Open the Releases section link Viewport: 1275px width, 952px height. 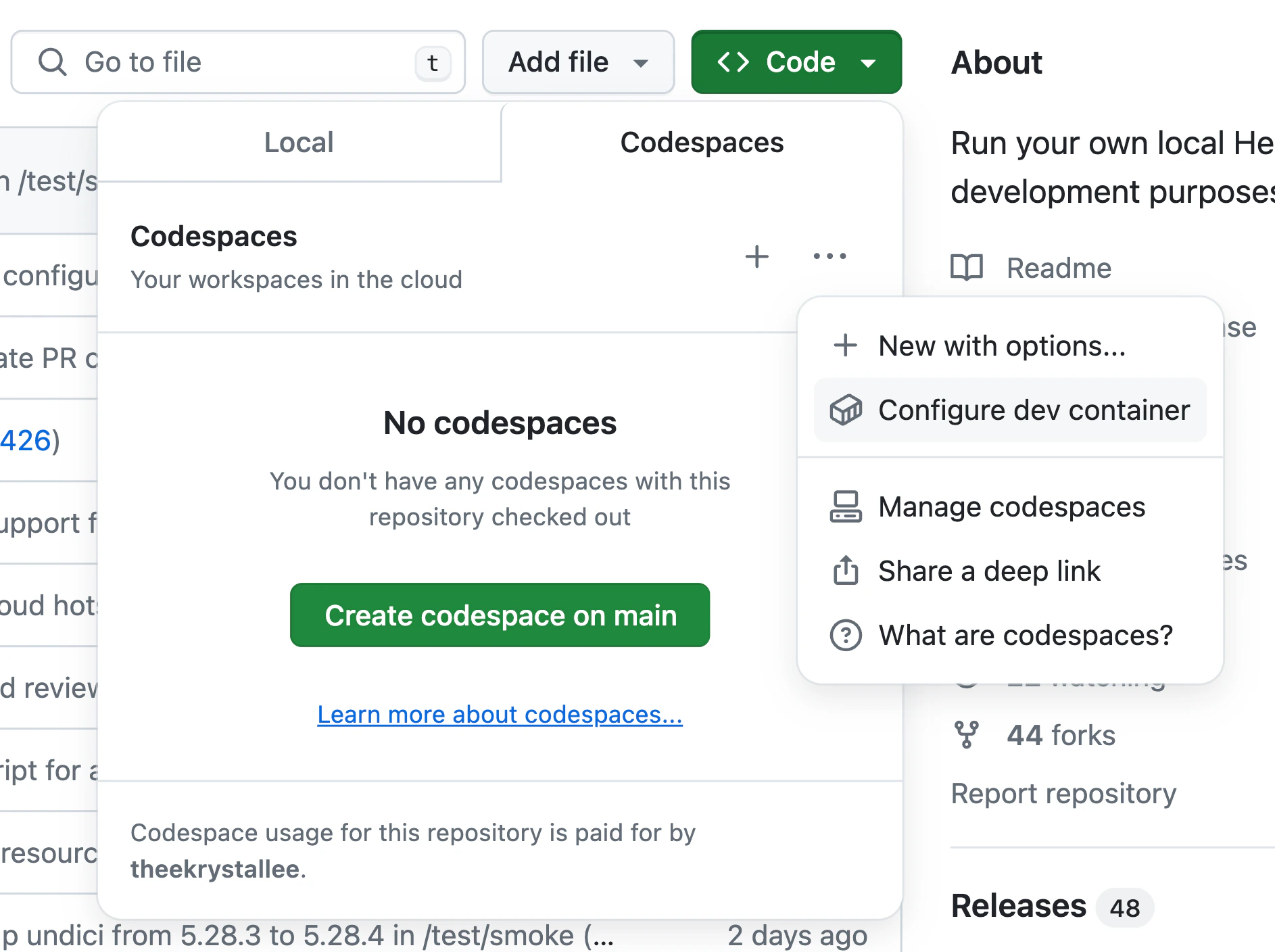(x=1019, y=906)
